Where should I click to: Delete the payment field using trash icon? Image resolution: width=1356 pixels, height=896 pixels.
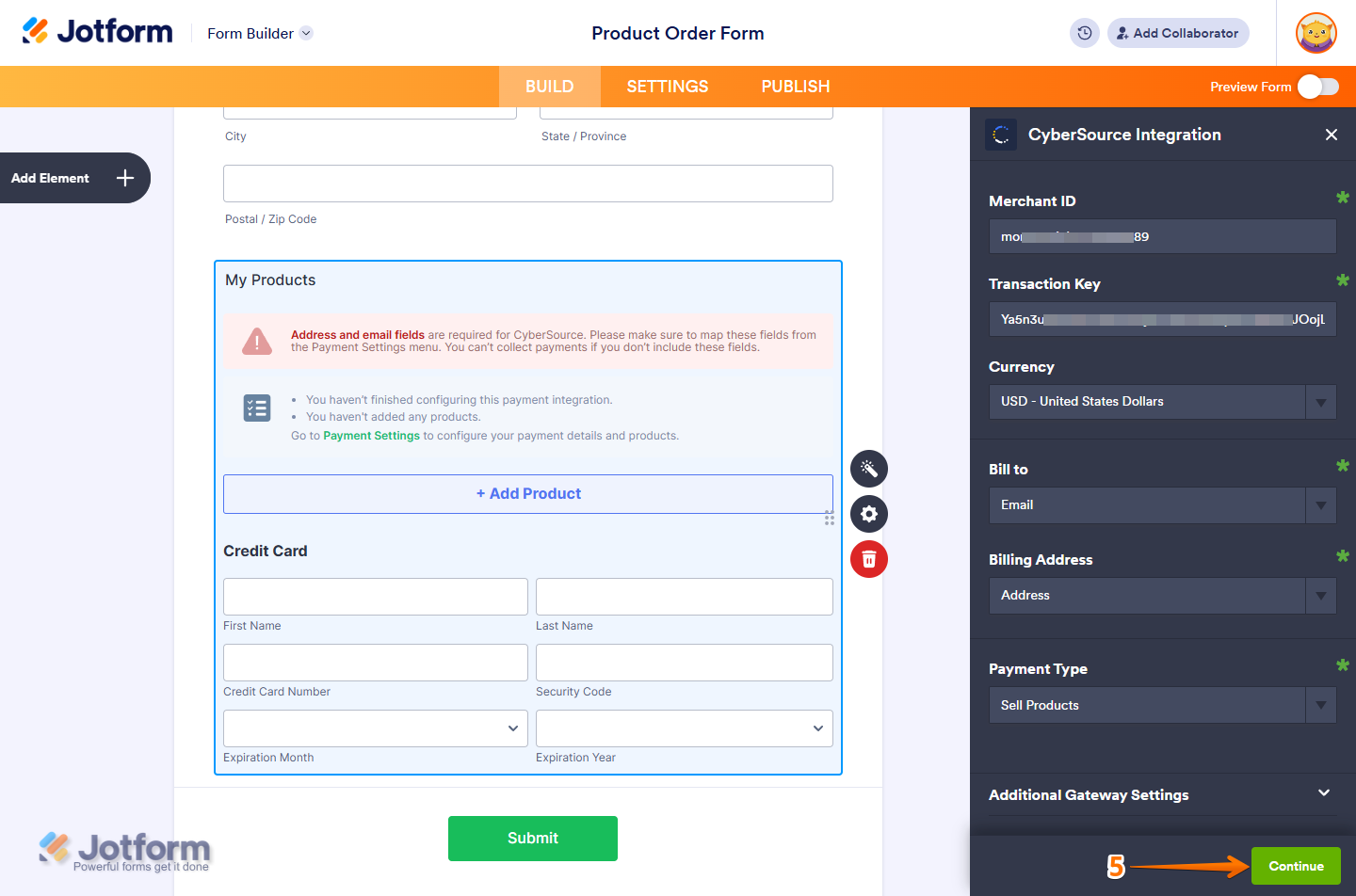pos(868,559)
